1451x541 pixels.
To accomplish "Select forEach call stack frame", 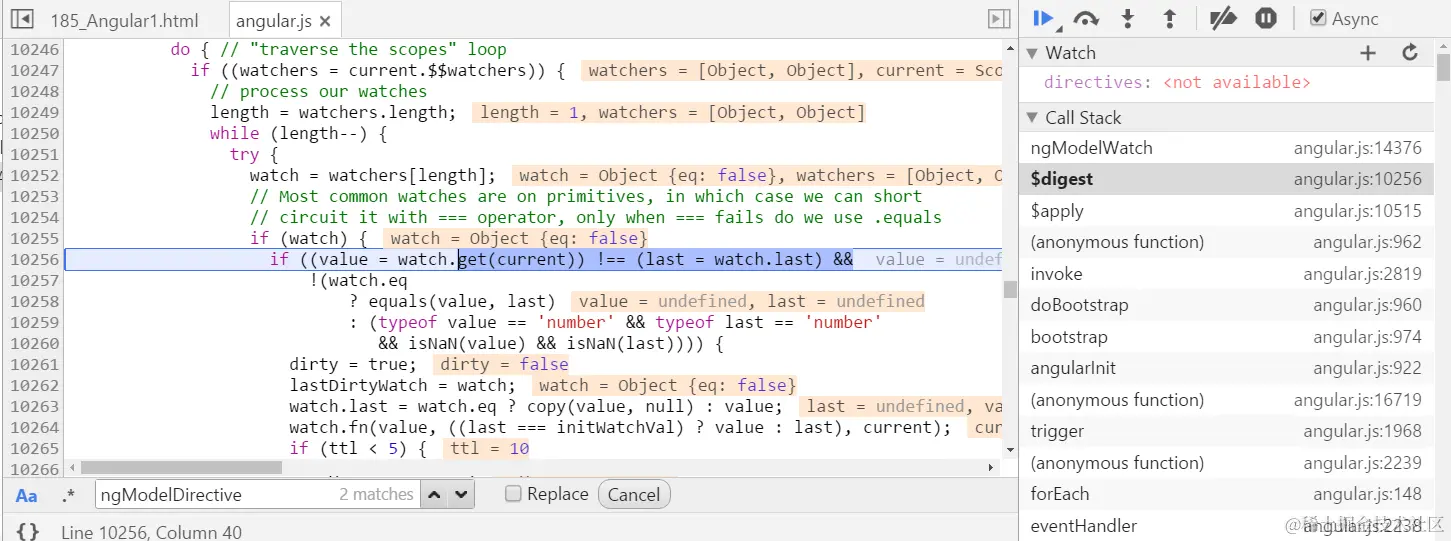I will point(1227,494).
